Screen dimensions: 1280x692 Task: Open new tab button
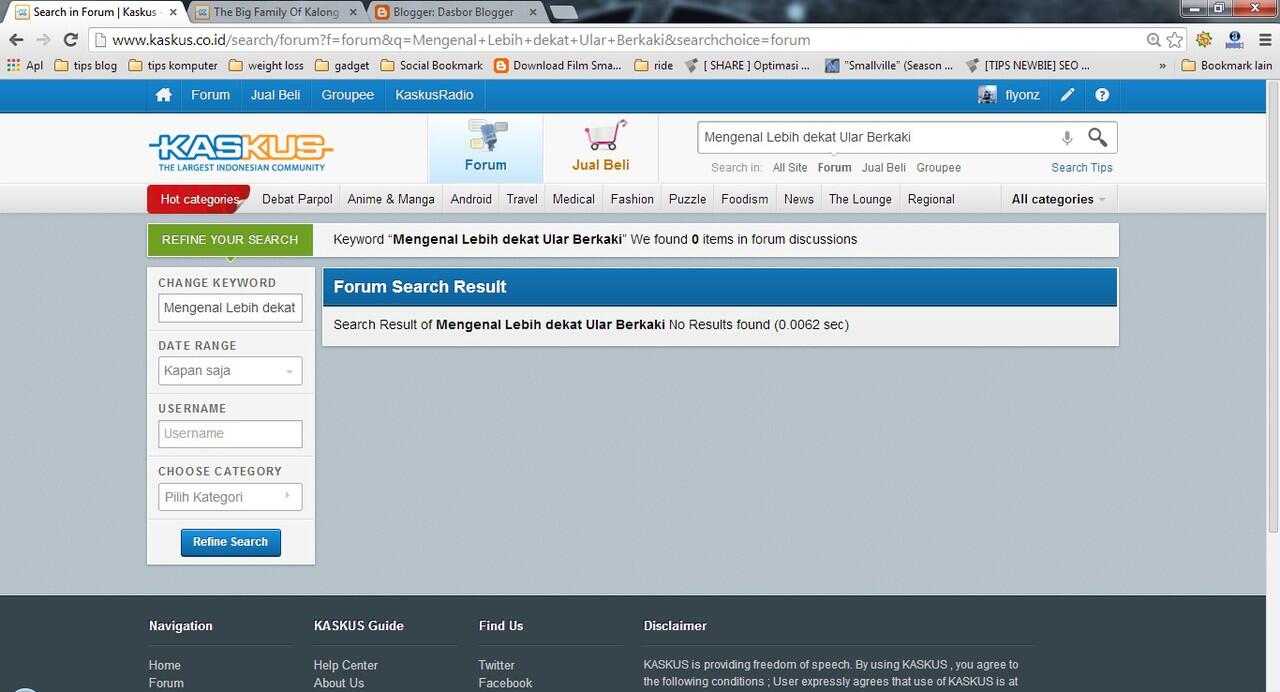pos(563,12)
